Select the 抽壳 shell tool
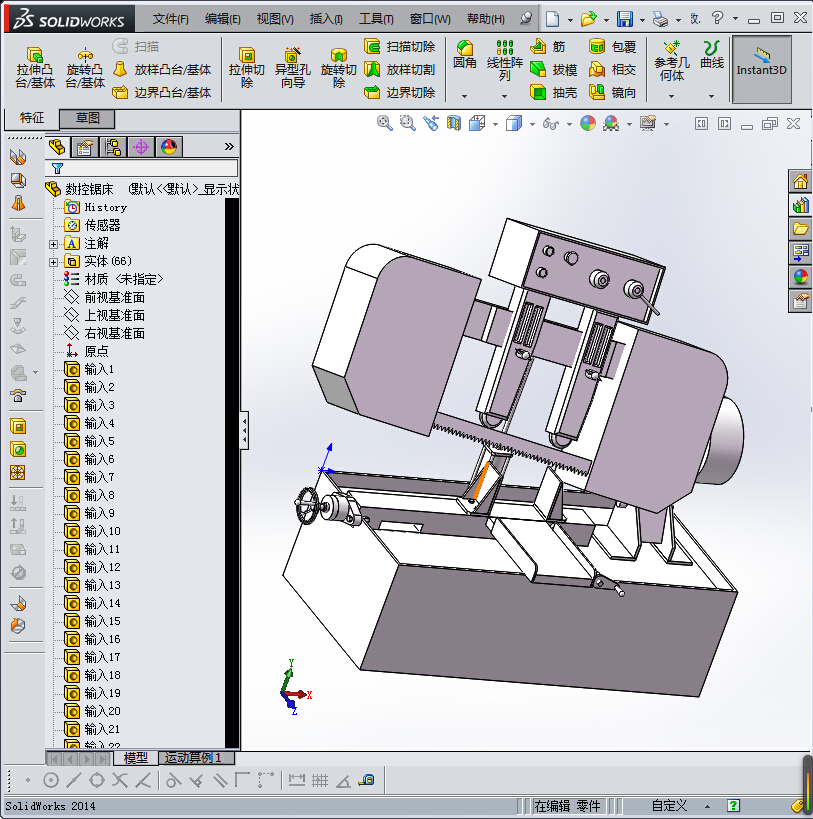The height and width of the screenshot is (819, 813). (x=553, y=92)
